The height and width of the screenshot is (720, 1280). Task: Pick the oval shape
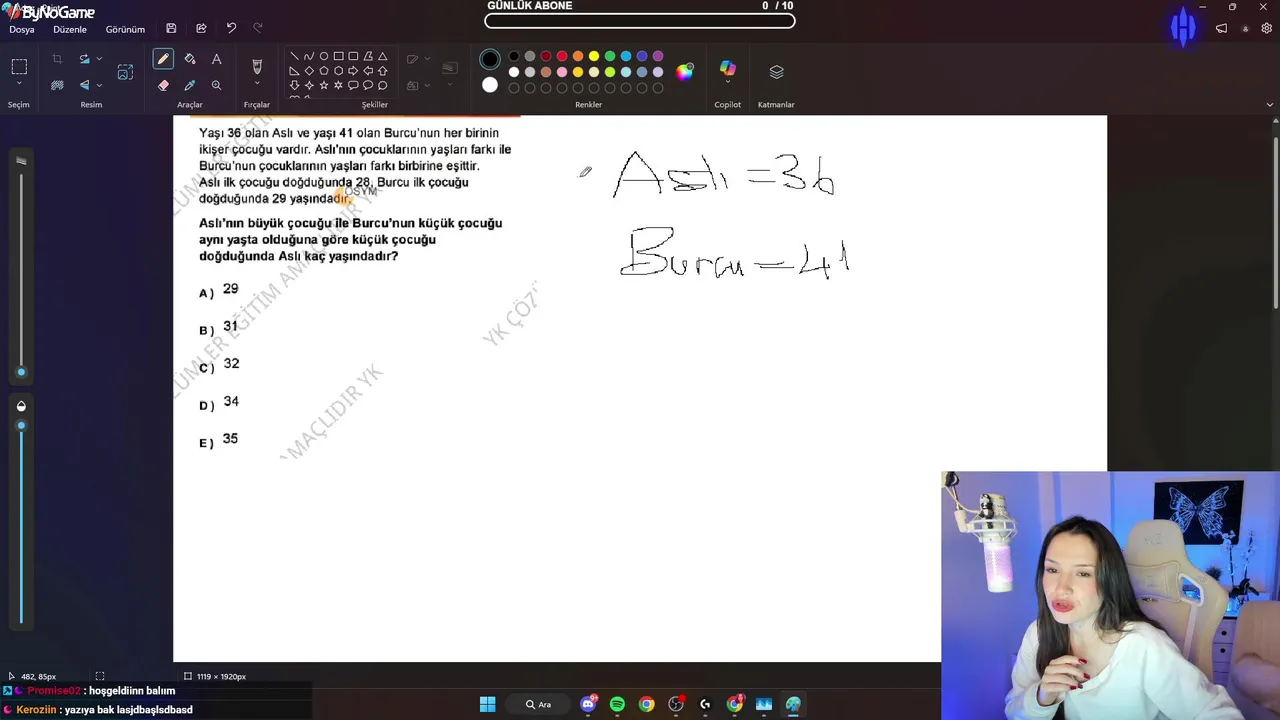(x=324, y=56)
